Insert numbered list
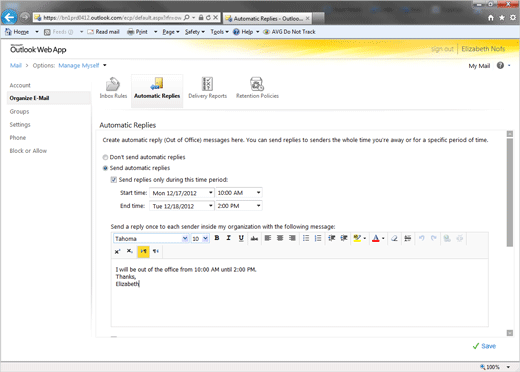The image size is (520, 372). 318,238
